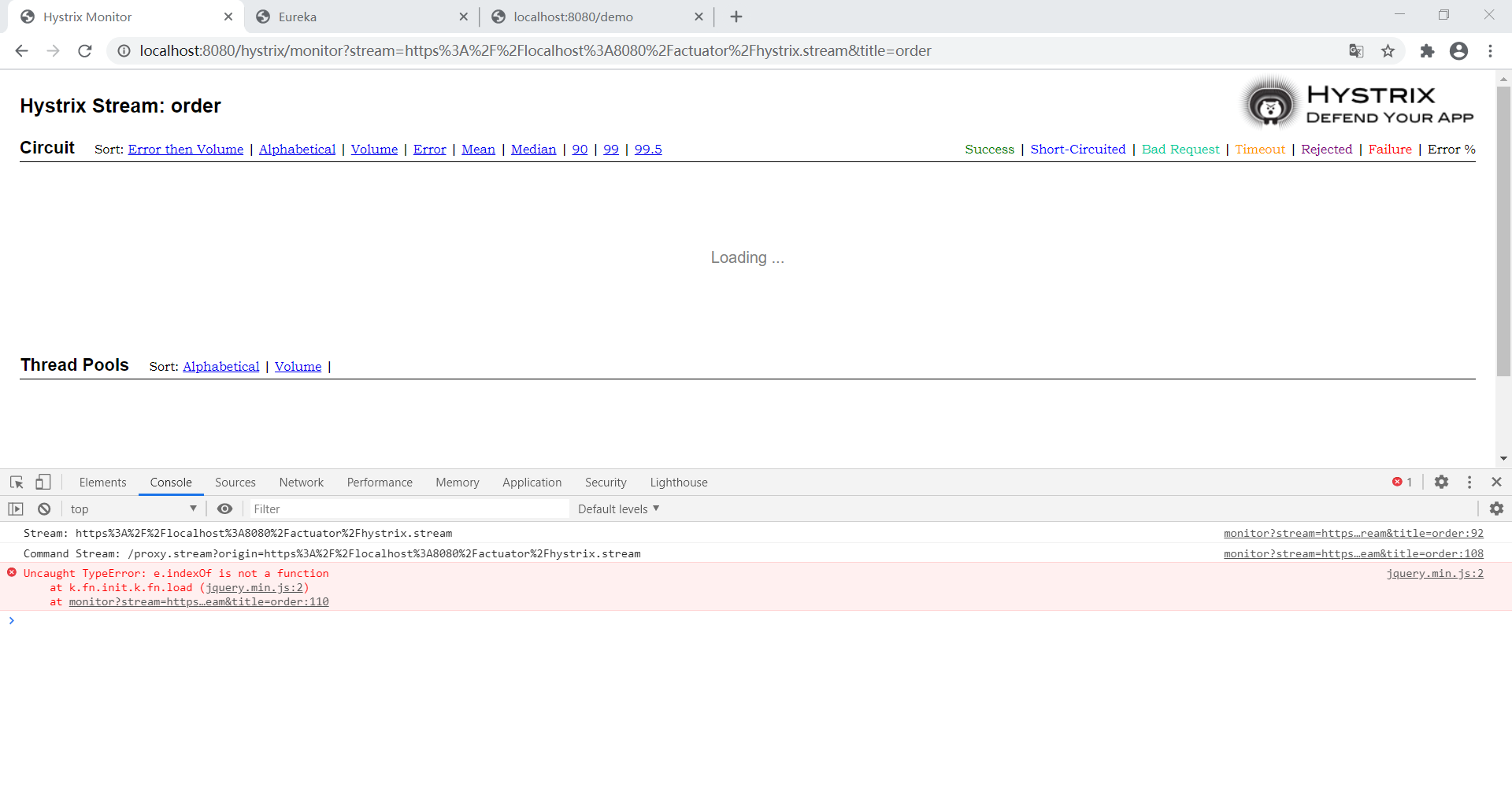Screen dimensions: 1512x810
Task: Sort circuits by Median
Action: pos(533,150)
